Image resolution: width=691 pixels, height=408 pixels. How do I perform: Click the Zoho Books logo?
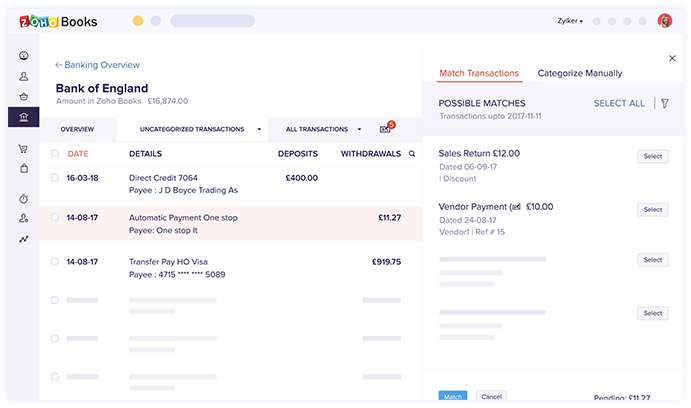click(58, 21)
